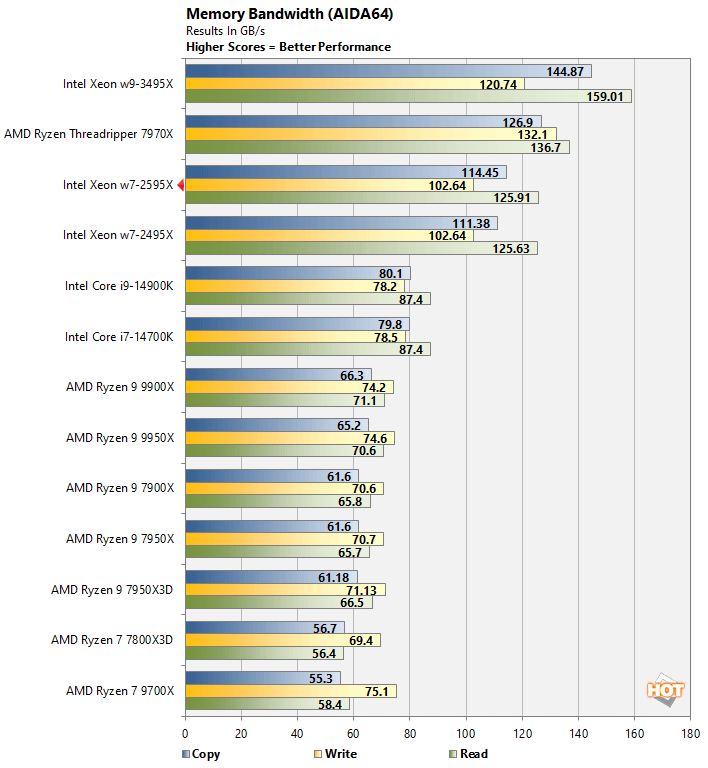Select the Intel Xeon w9-3495X label
This screenshot has width=708, height=768.
point(118,84)
